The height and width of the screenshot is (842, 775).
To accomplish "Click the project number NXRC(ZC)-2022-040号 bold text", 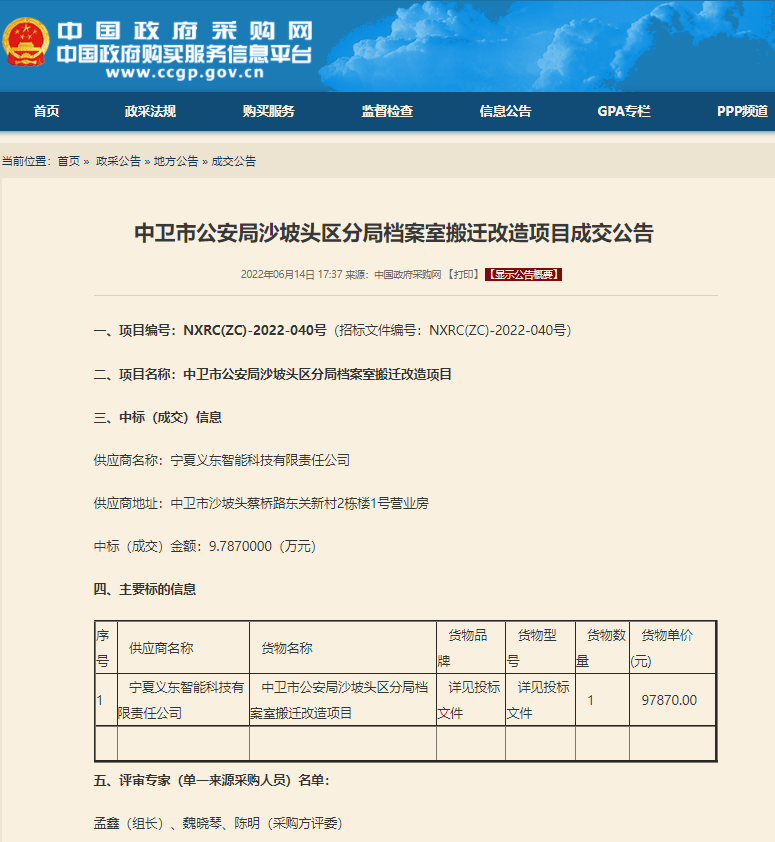I will pos(255,330).
